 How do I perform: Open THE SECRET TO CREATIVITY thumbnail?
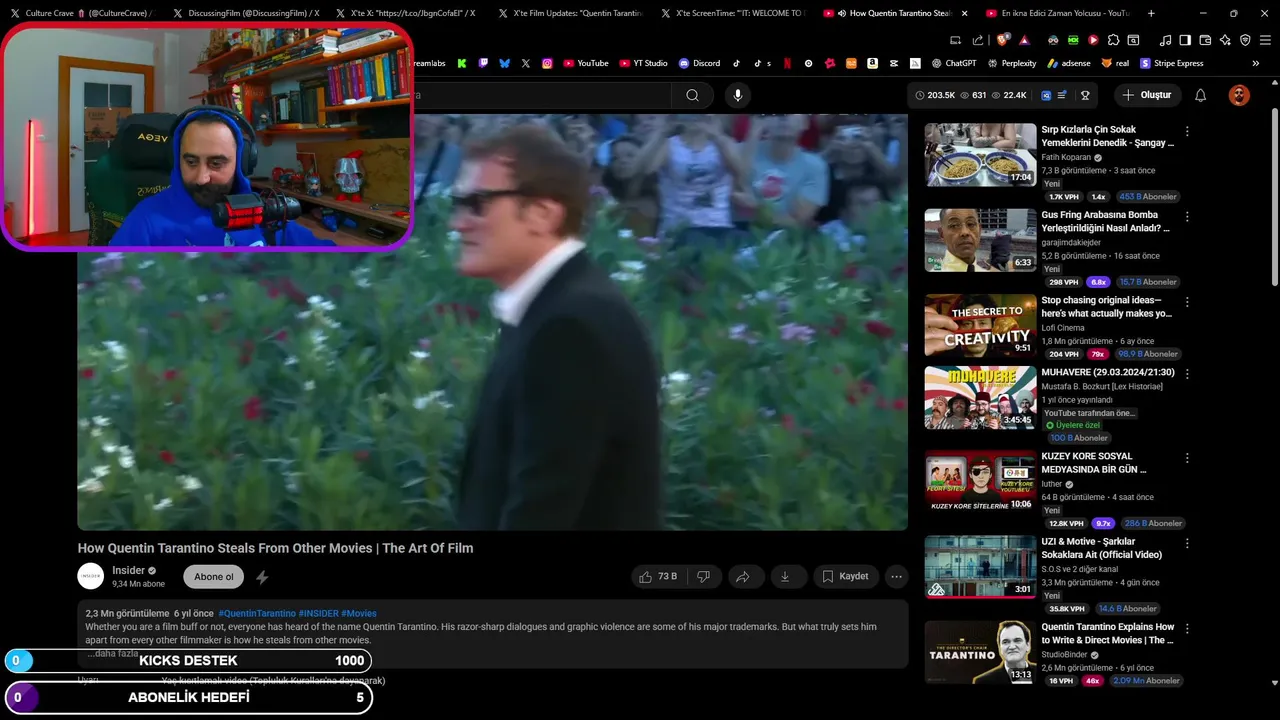click(x=980, y=325)
